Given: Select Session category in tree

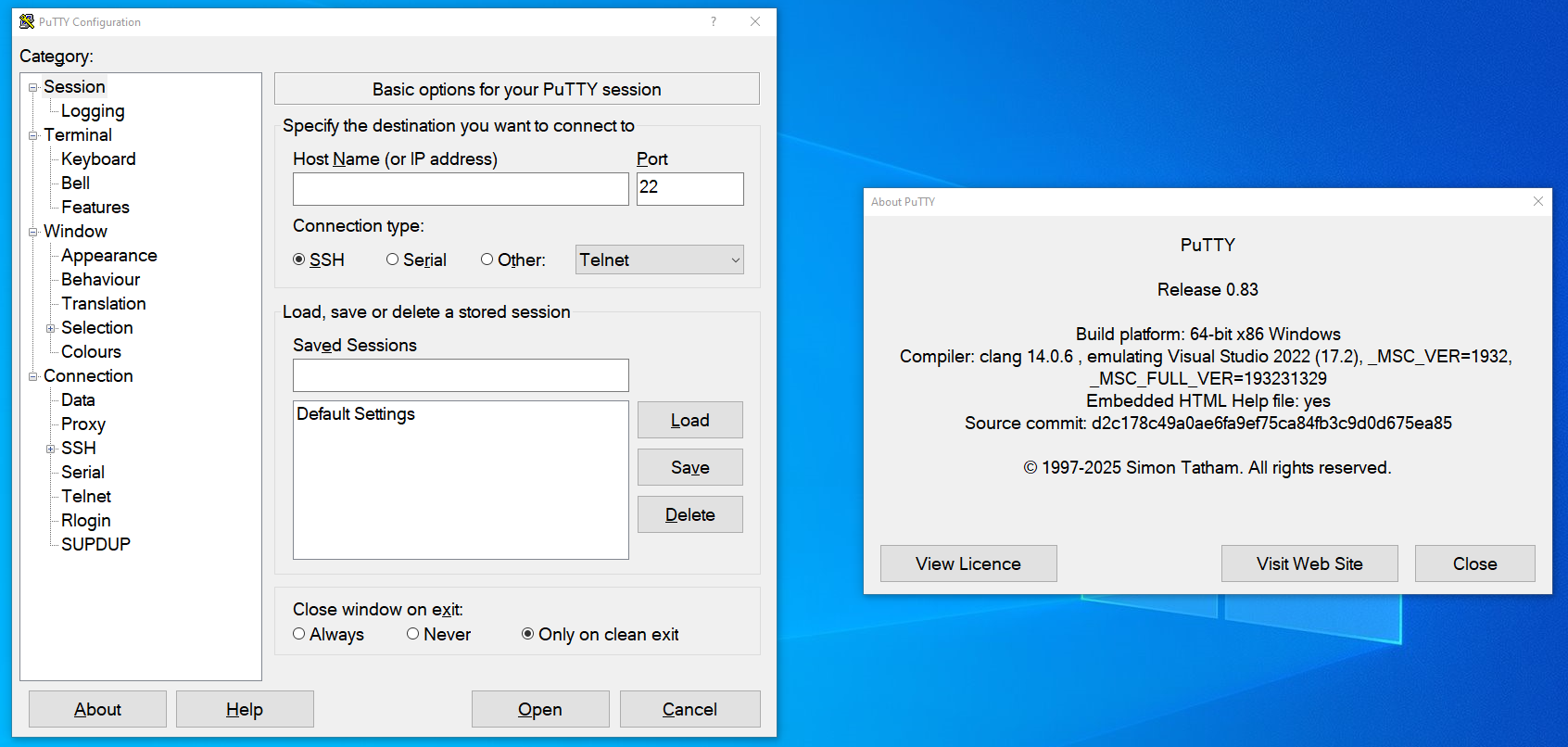Looking at the screenshot, I should click(x=74, y=86).
